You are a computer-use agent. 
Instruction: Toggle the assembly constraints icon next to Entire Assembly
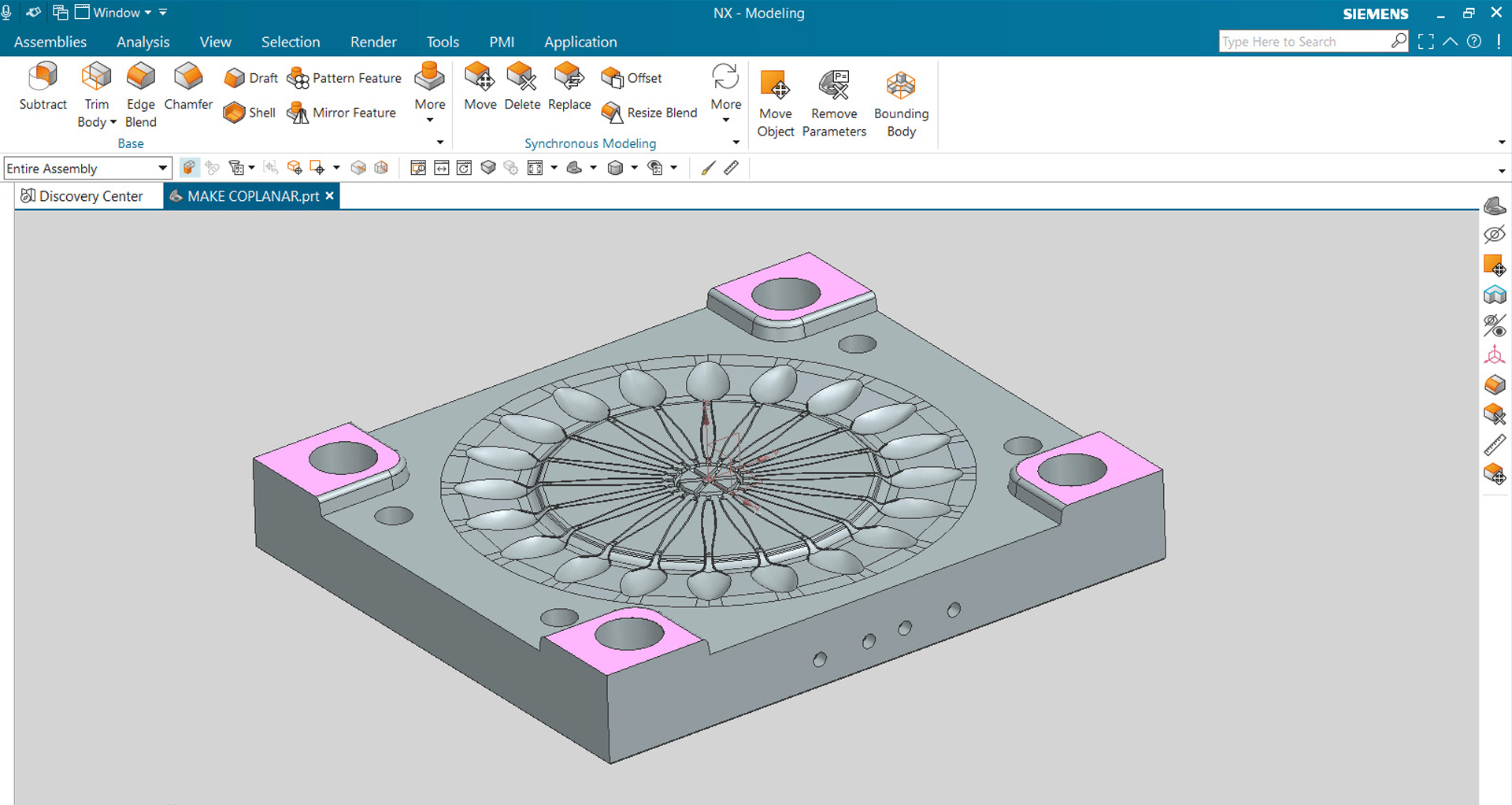coord(189,167)
